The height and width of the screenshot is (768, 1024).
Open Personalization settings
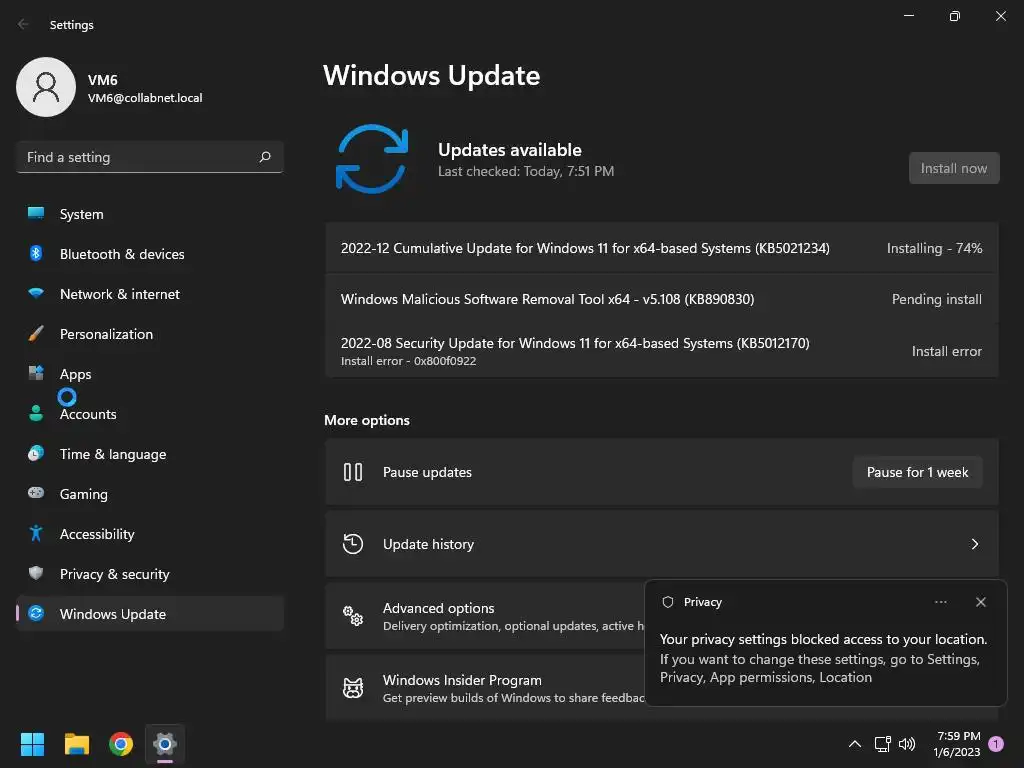point(150,334)
